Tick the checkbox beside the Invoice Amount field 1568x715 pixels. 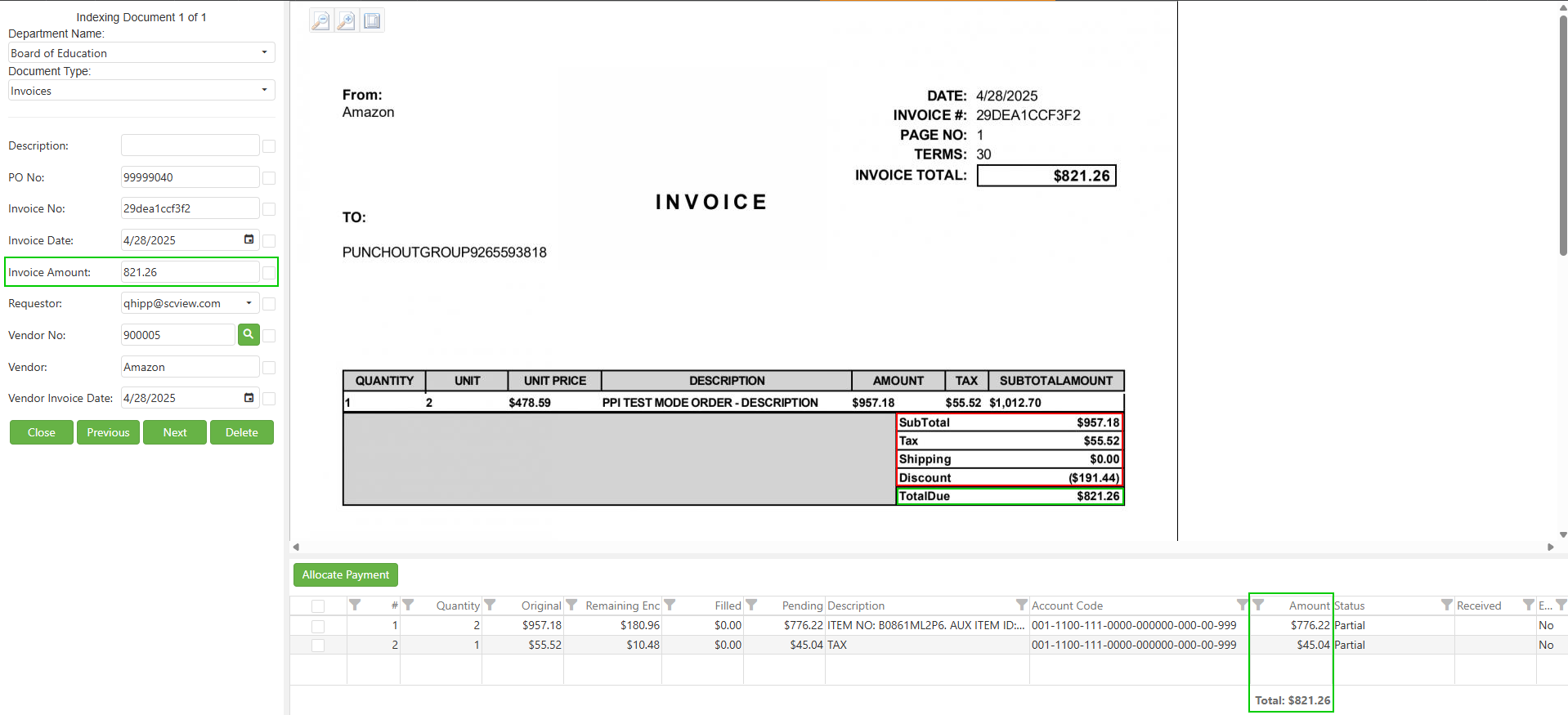269,273
